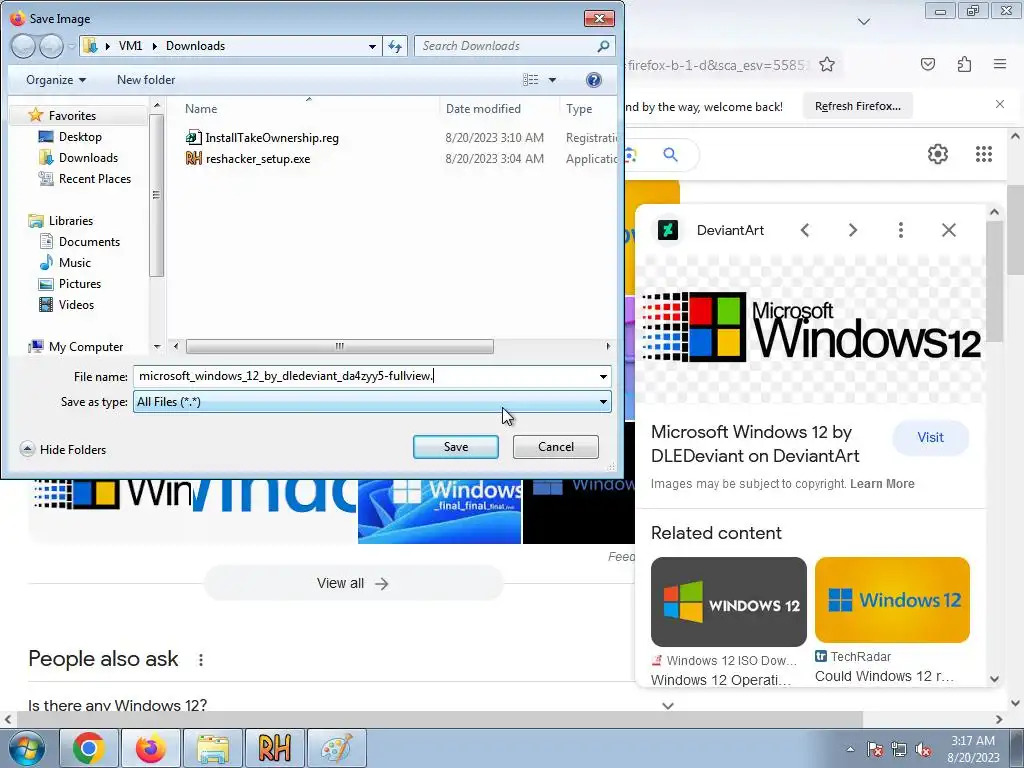Open Resource Hacker from taskbar
1024x768 pixels.
(x=274, y=748)
